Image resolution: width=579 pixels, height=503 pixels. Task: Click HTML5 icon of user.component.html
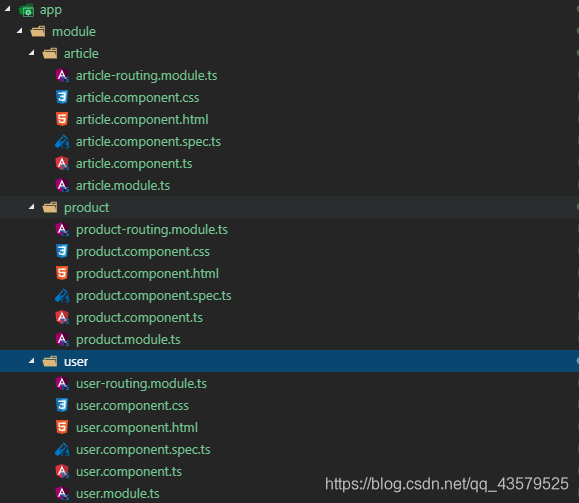[x=62, y=428]
